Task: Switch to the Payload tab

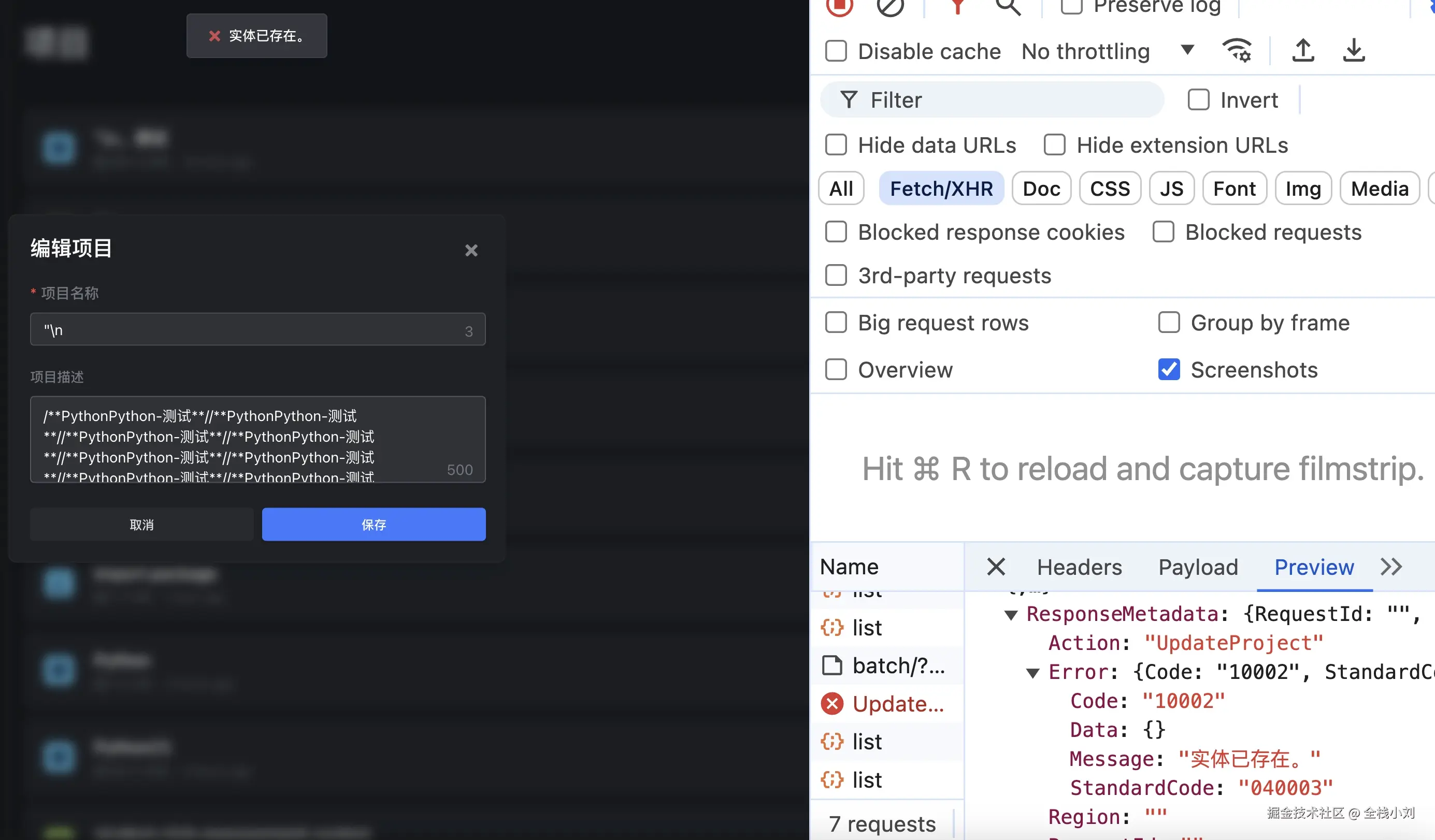Action: pos(1198,567)
